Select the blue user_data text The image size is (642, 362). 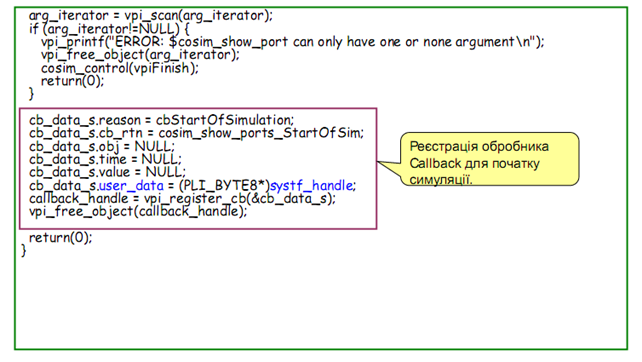point(131,186)
